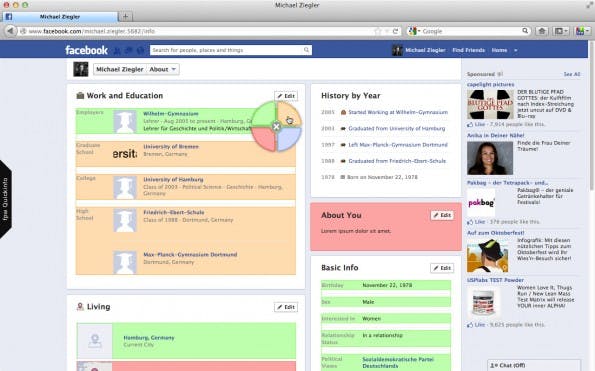Open Auf zum Oktoberfest ad link
This screenshot has height=371, width=595.
point(496,233)
